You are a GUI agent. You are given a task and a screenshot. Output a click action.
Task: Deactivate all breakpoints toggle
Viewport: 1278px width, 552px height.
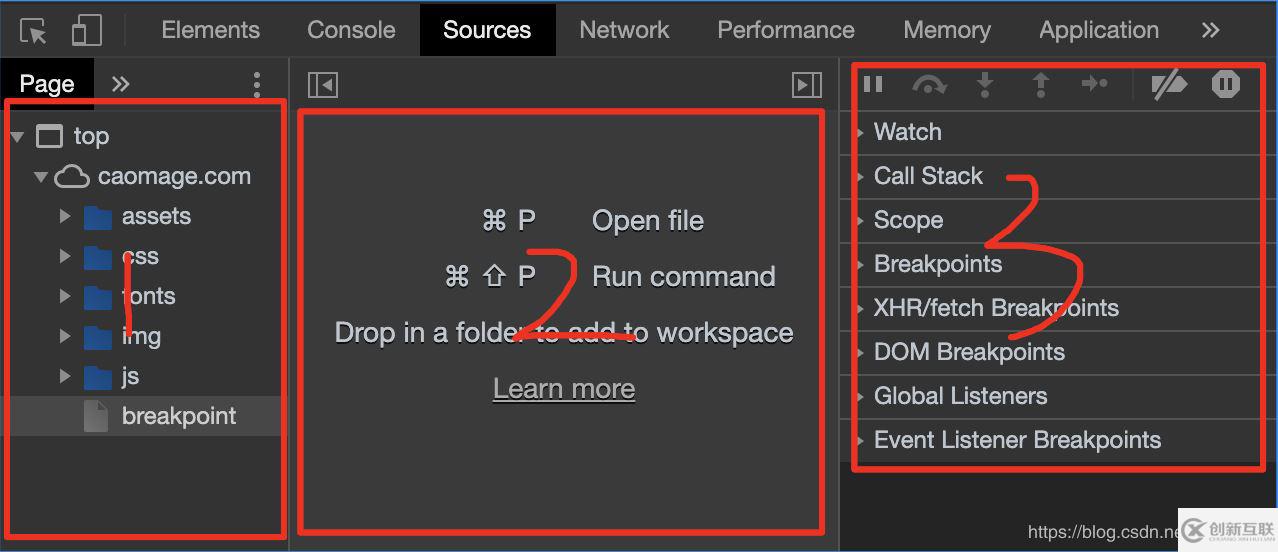point(1168,85)
